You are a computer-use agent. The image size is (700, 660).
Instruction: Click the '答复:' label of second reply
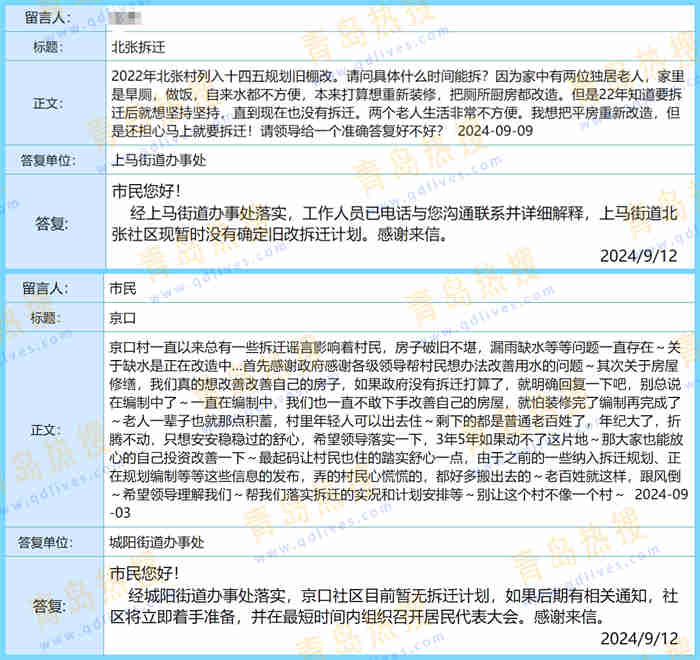[50, 606]
